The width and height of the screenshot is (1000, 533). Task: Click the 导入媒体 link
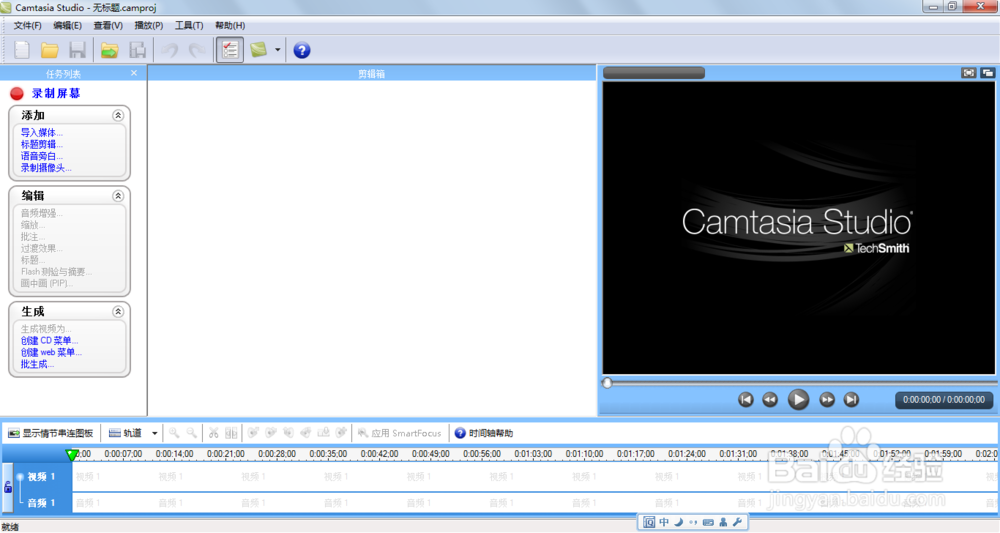41,133
